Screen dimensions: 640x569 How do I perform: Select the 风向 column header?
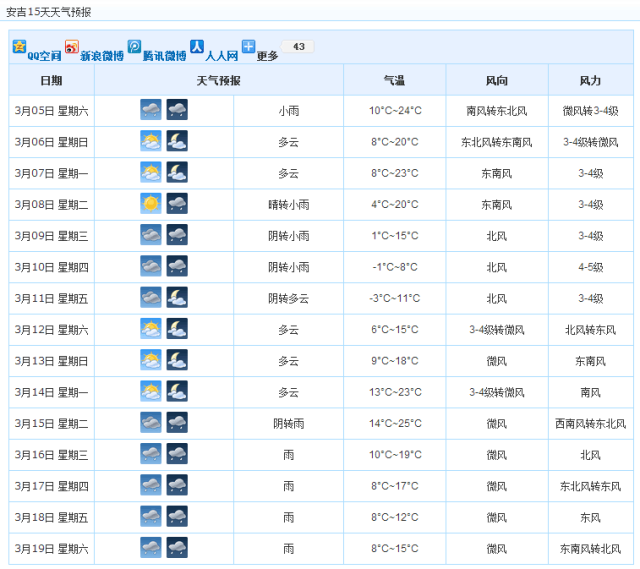coord(496,80)
